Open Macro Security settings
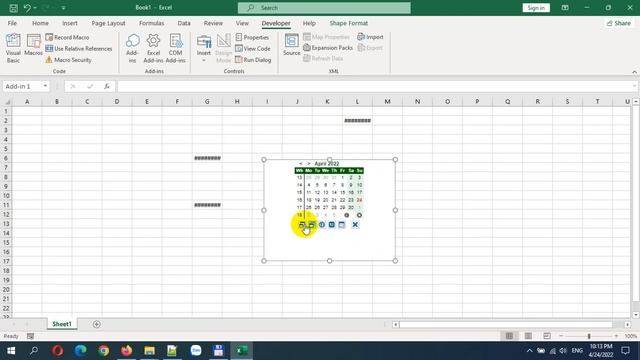Screen dimensions: 640x360 pos(68,60)
